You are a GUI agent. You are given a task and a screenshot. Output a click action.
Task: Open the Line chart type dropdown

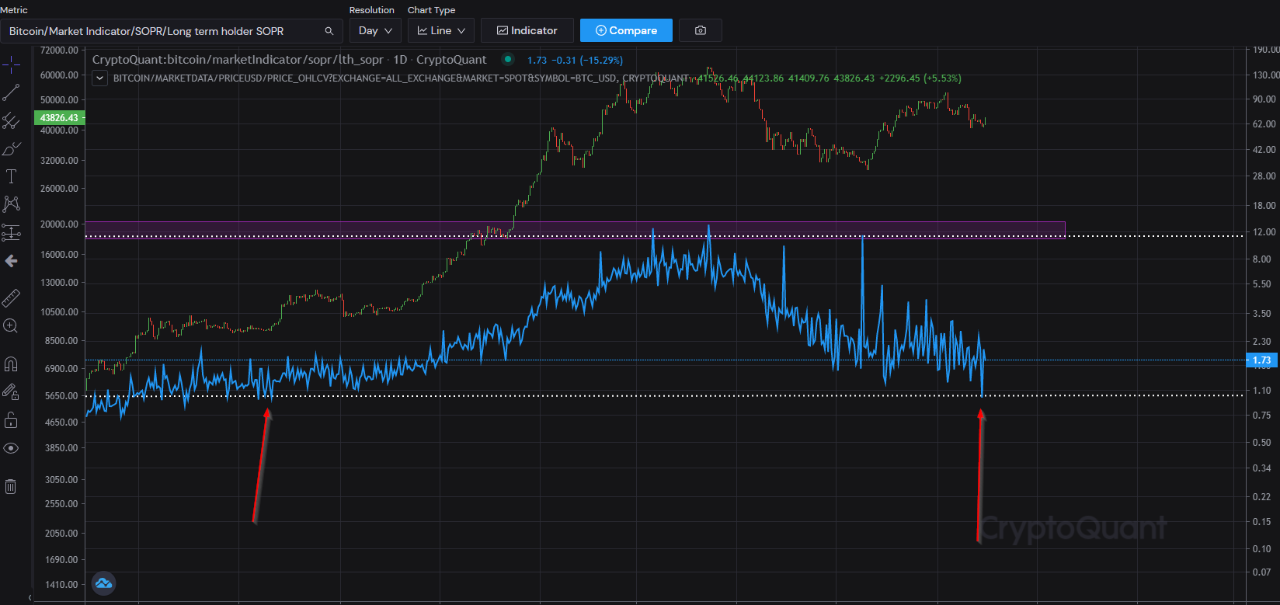click(x=440, y=30)
